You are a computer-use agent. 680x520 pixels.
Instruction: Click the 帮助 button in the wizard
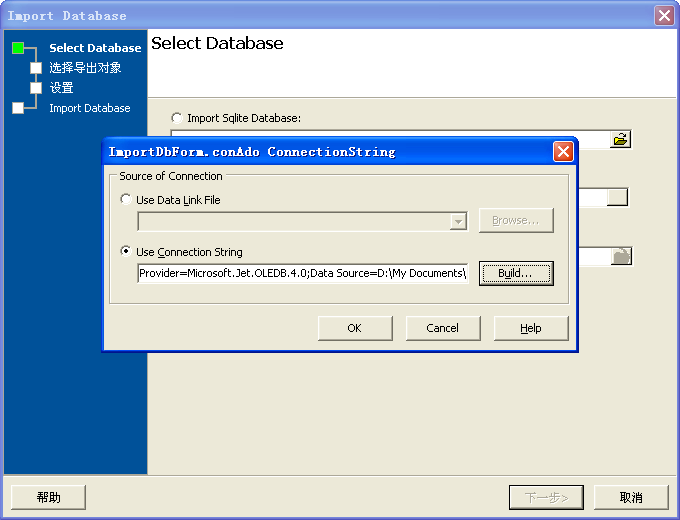pyautogui.click(x=48, y=497)
